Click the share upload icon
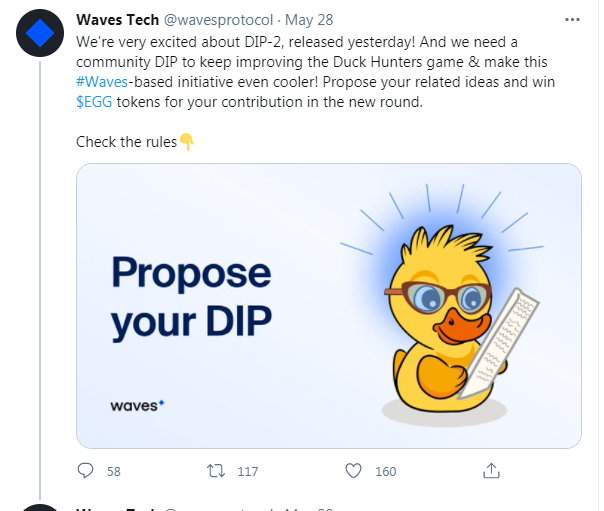Image resolution: width=604 pixels, height=511 pixels. pos(491,471)
